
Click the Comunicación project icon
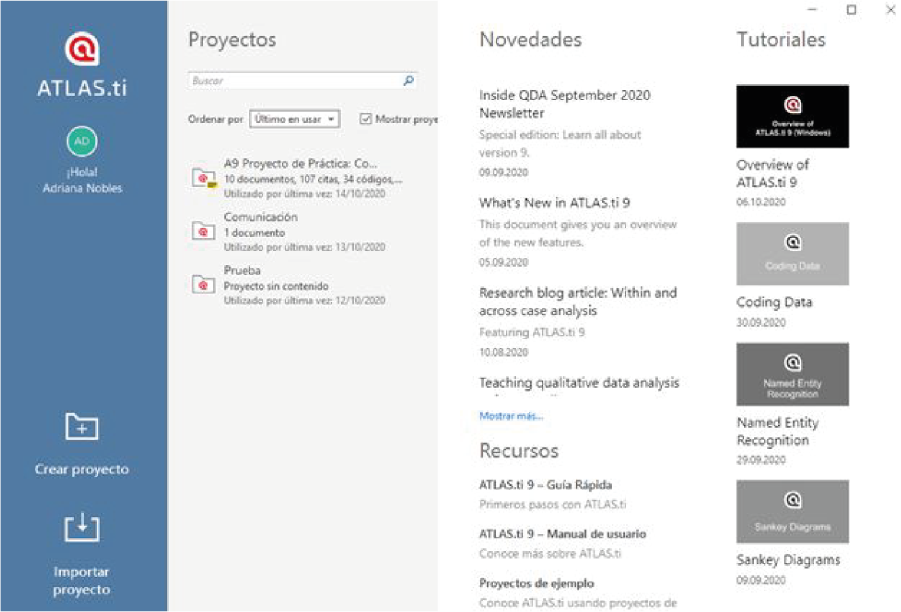coord(203,231)
